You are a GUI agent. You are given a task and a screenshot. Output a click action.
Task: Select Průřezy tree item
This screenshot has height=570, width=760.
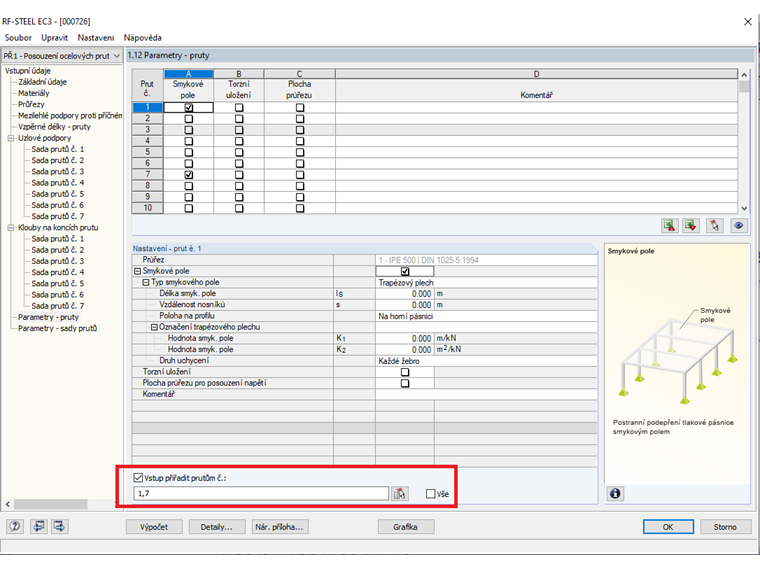pyautogui.click(x=31, y=104)
